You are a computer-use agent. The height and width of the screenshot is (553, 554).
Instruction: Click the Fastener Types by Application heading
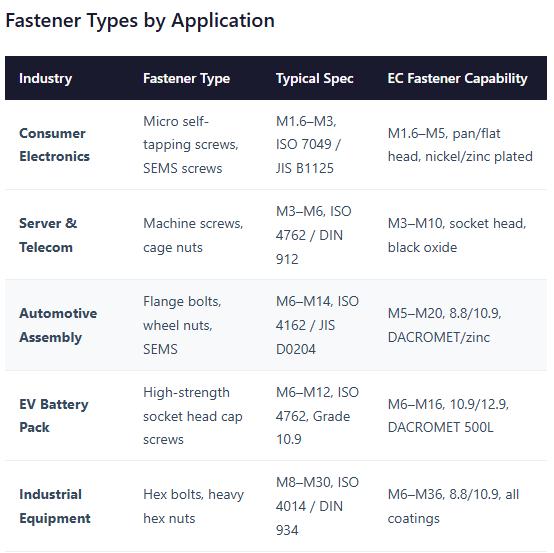pyautogui.click(x=140, y=20)
